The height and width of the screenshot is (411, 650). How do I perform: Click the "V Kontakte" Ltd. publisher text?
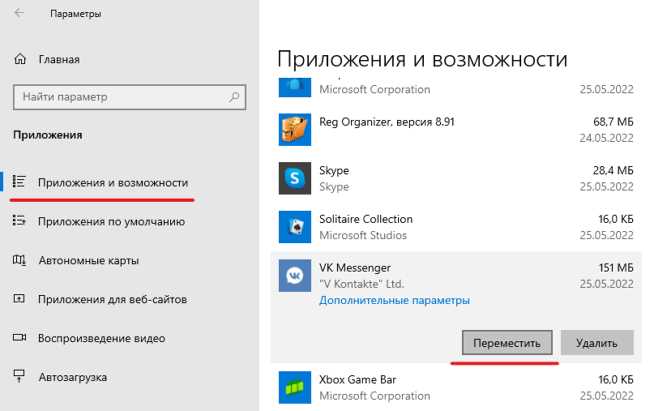361,284
